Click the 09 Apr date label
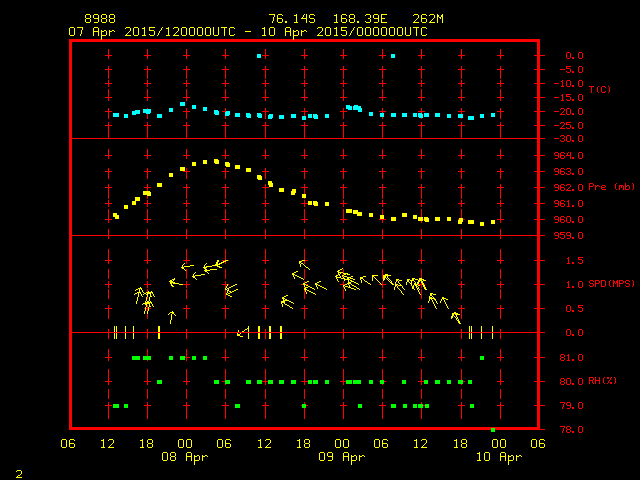 [342, 457]
